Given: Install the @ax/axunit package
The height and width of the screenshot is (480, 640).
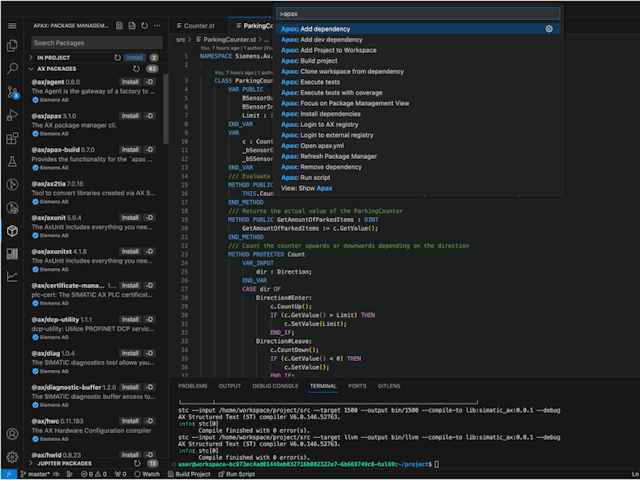Looking at the screenshot, I should coord(130,218).
